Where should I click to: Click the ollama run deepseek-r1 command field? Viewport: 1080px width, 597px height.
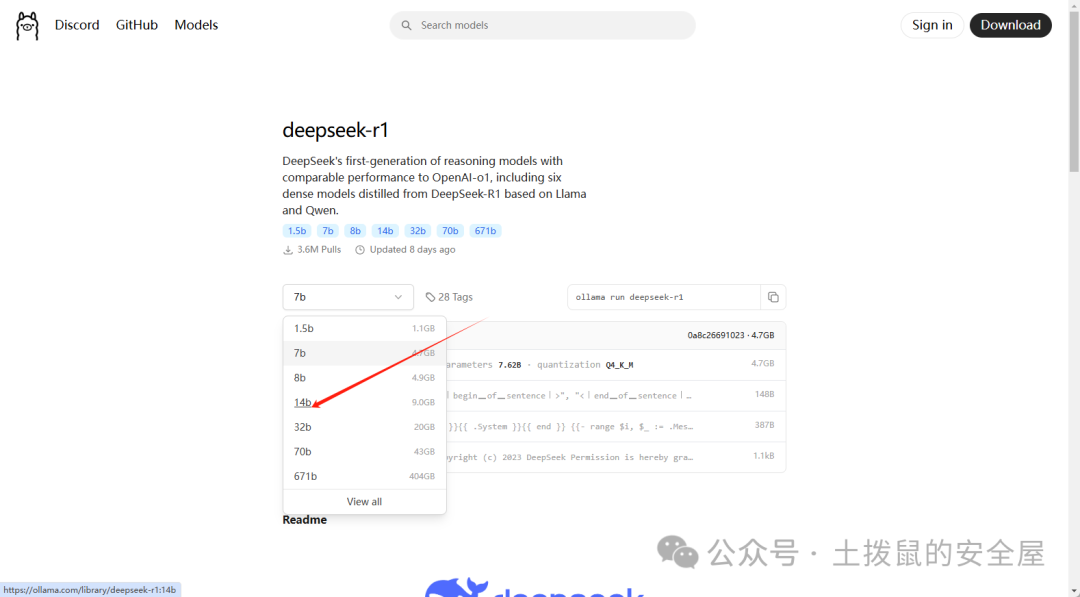tap(664, 297)
